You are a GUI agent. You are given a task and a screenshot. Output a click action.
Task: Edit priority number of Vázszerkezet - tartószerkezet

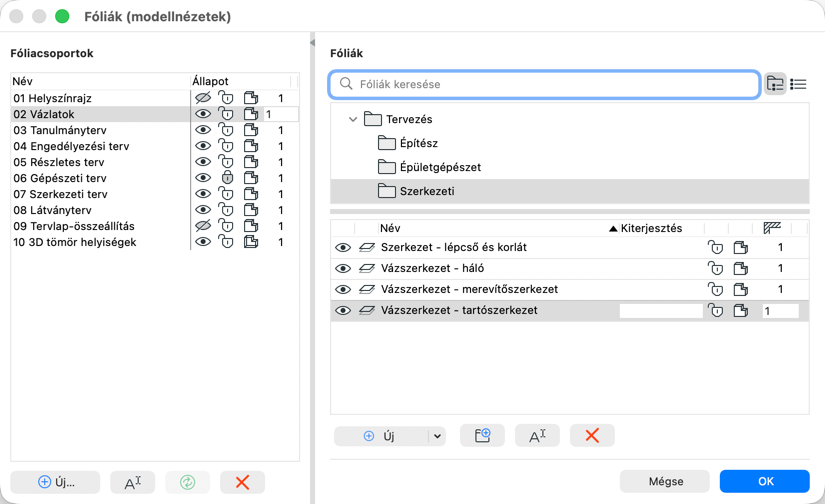click(781, 310)
